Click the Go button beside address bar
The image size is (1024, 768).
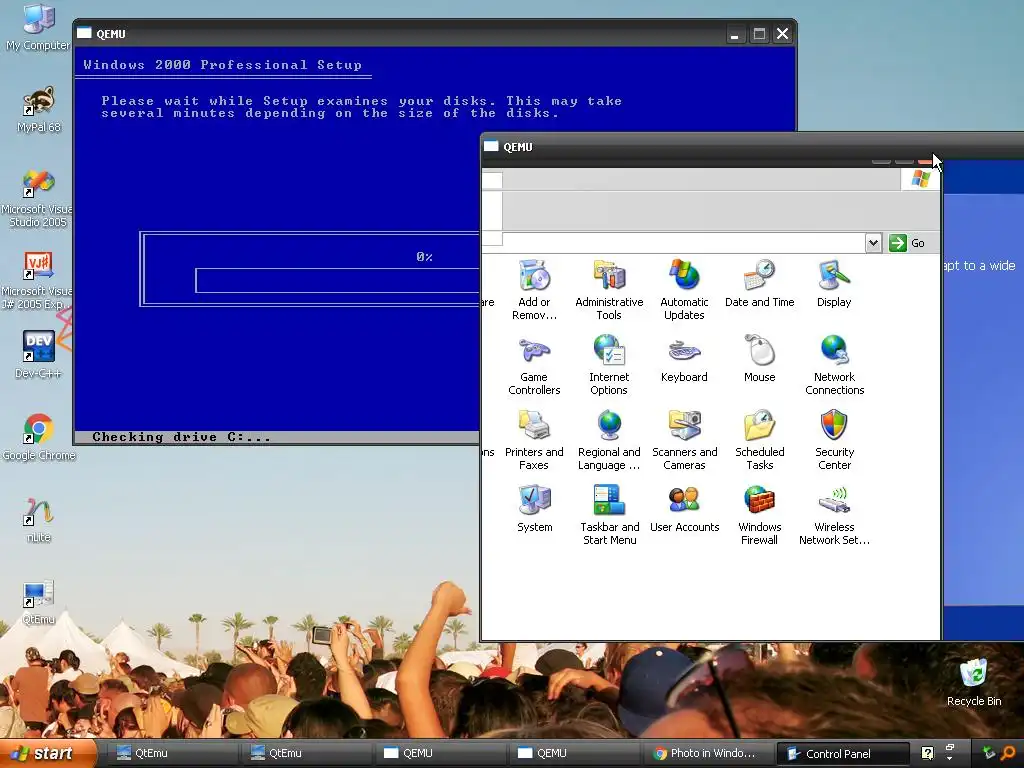pos(908,243)
